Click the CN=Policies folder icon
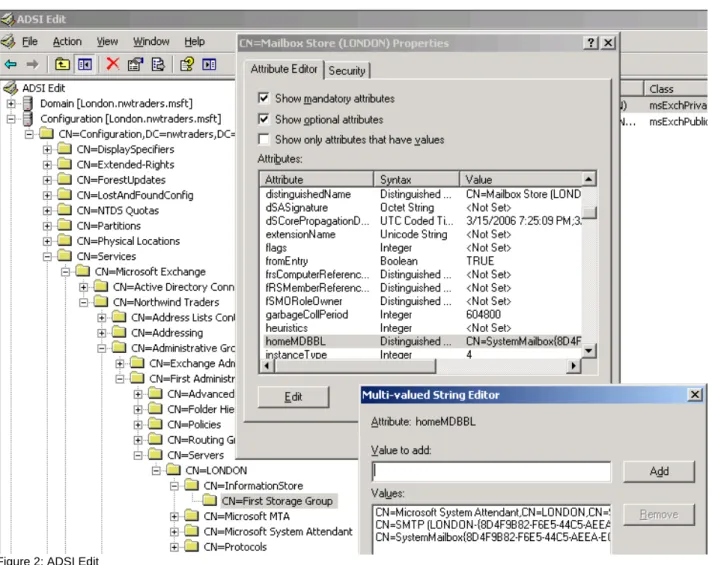 click(x=156, y=424)
